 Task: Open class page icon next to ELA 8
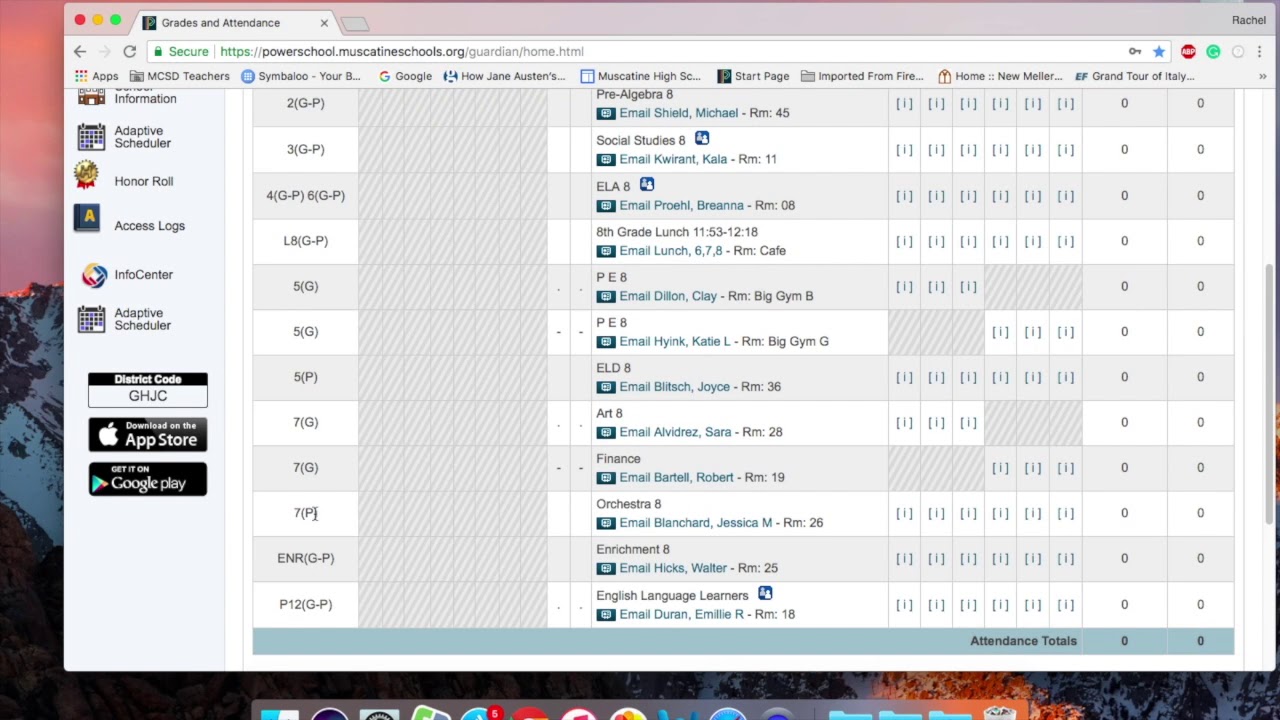tap(647, 185)
